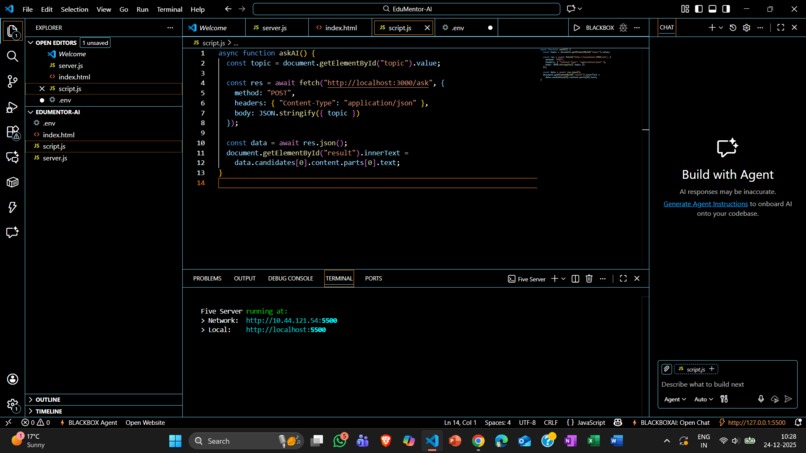806x453 pixels.
Task: Open the Terminal menu
Action: [x=169, y=9]
